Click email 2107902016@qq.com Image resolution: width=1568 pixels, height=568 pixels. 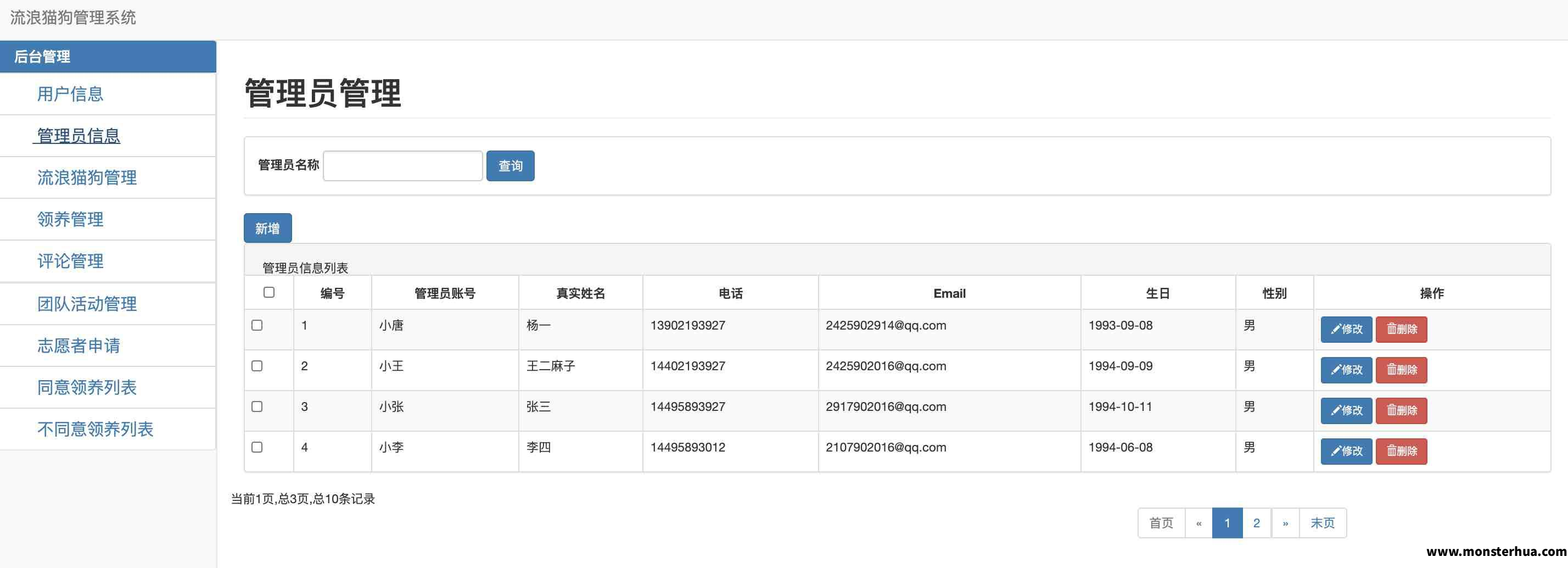886,448
